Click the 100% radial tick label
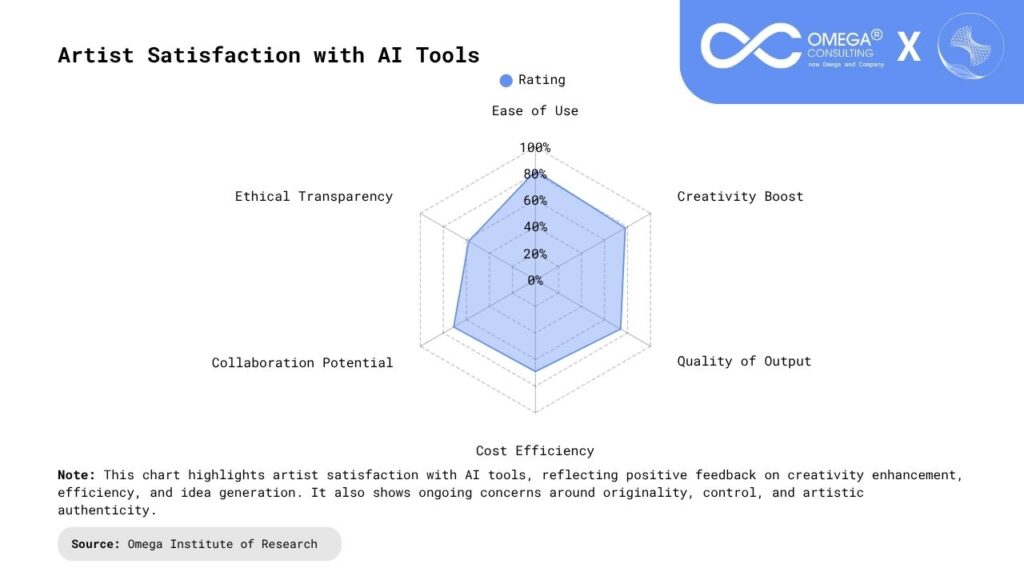Viewport: 1024px width, 576px height. pyautogui.click(x=535, y=148)
